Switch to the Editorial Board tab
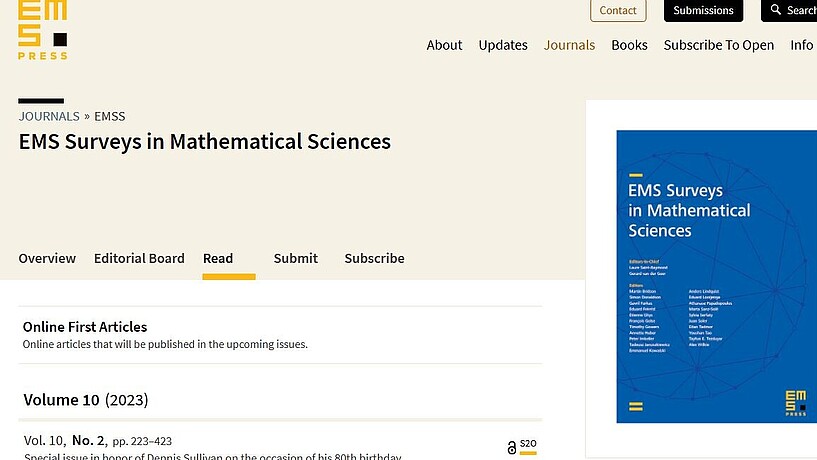Screen dimensions: 817x460 [139, 258]
